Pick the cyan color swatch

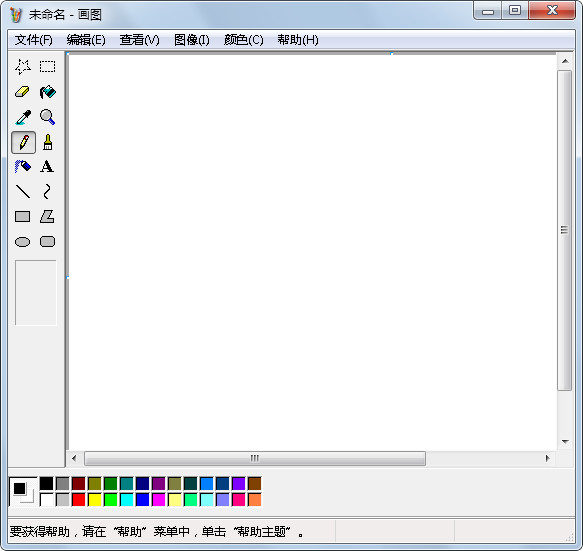point(127,500)
